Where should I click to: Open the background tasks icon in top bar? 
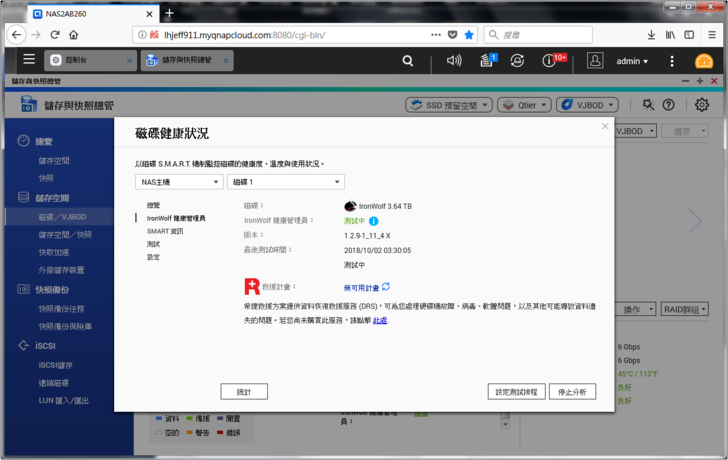click(x=487, y=61)
